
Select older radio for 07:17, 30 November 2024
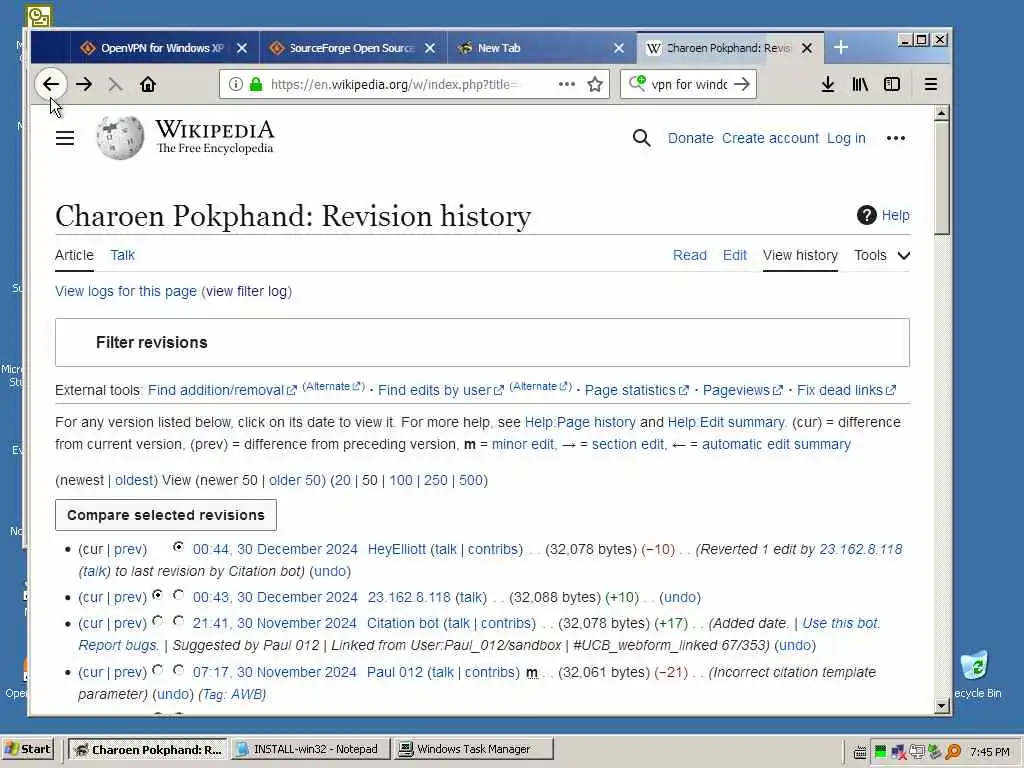(x=157, y=669)
